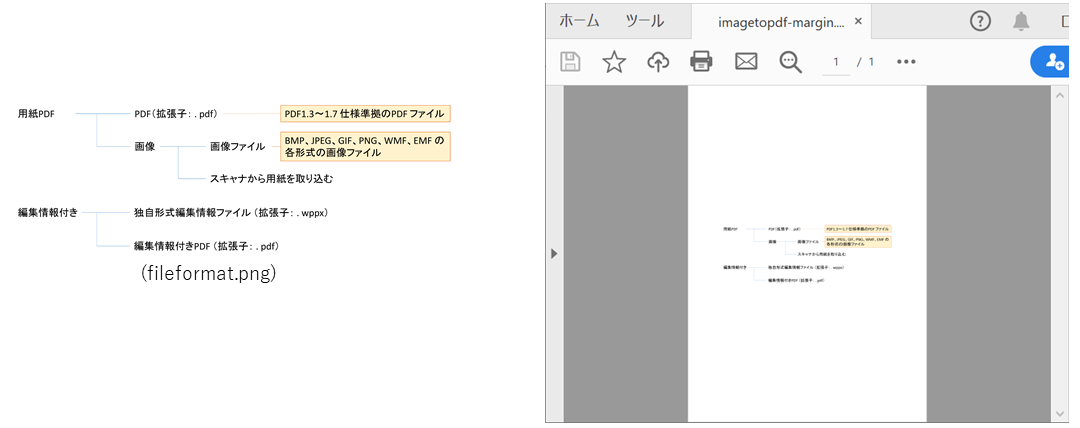This screenshot has height=428, width=1080.
Task: Switch to the ホーム tab
Action: [579, 20]
